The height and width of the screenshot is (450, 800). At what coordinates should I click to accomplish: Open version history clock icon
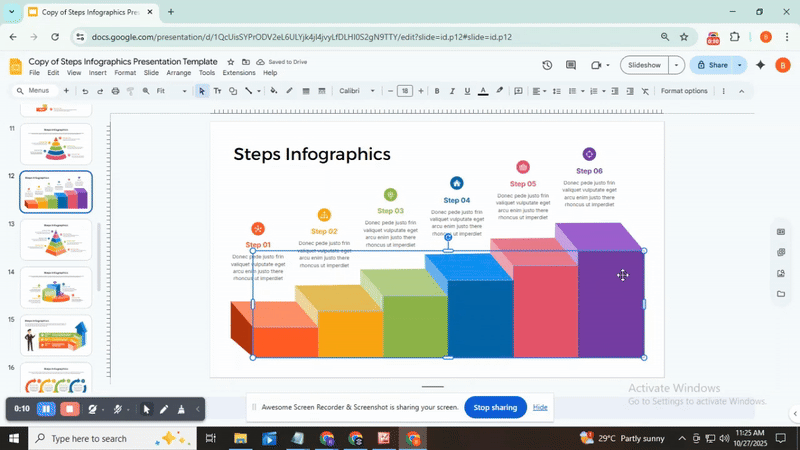[547, 65]
